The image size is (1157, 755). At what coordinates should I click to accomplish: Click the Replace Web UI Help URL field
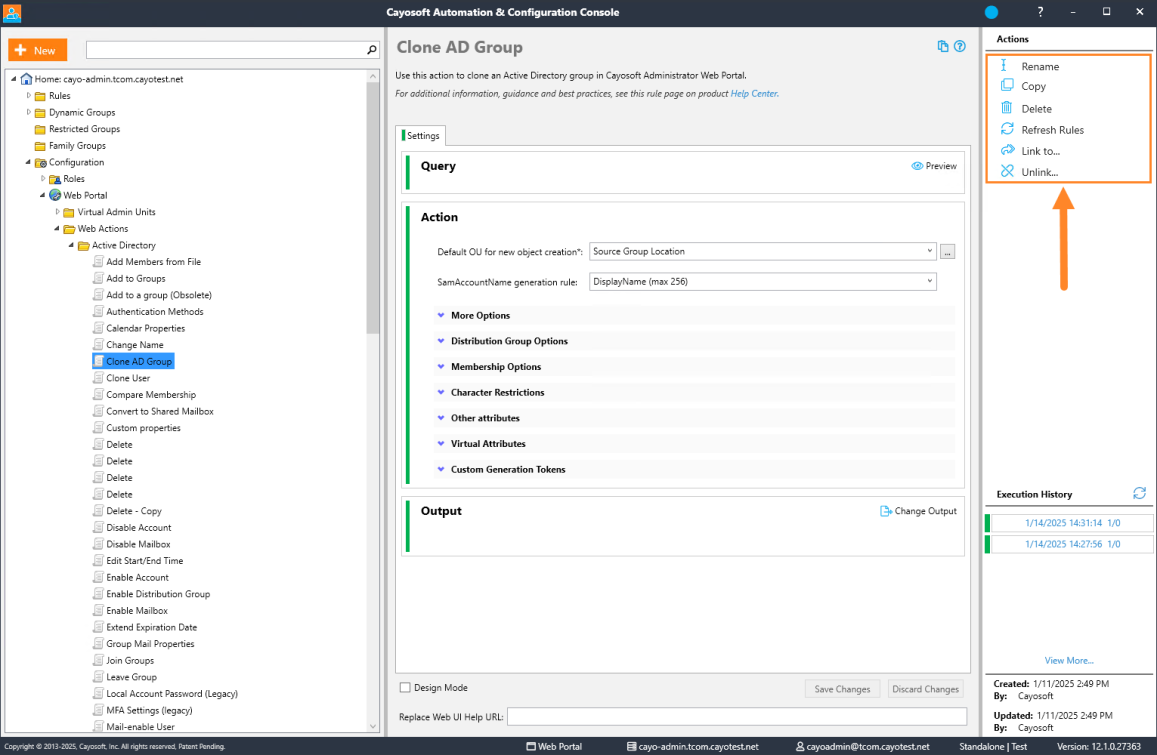tap(736, 717)
